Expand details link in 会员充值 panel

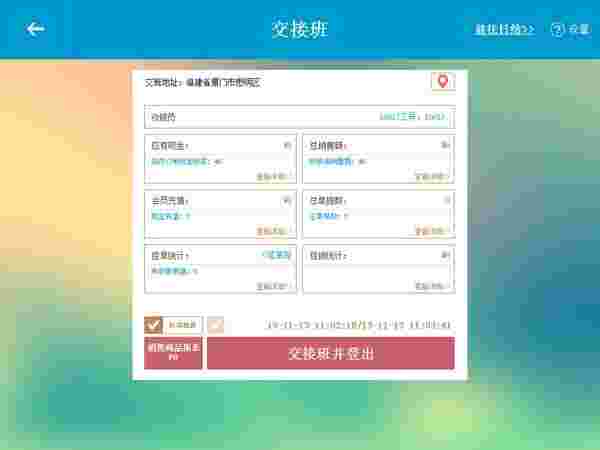click(x=271, y=232)
